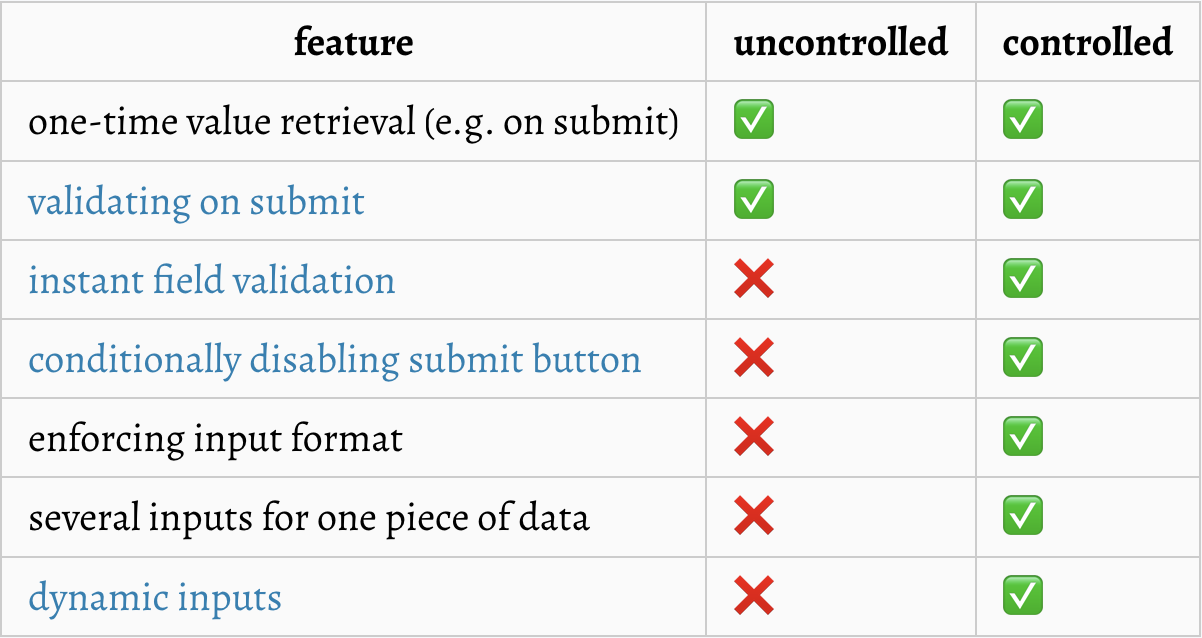The image size is (1202, 638).
Task: Click the controlled checkmark for conditionally disabling submit
Action: coord(1022,358)
